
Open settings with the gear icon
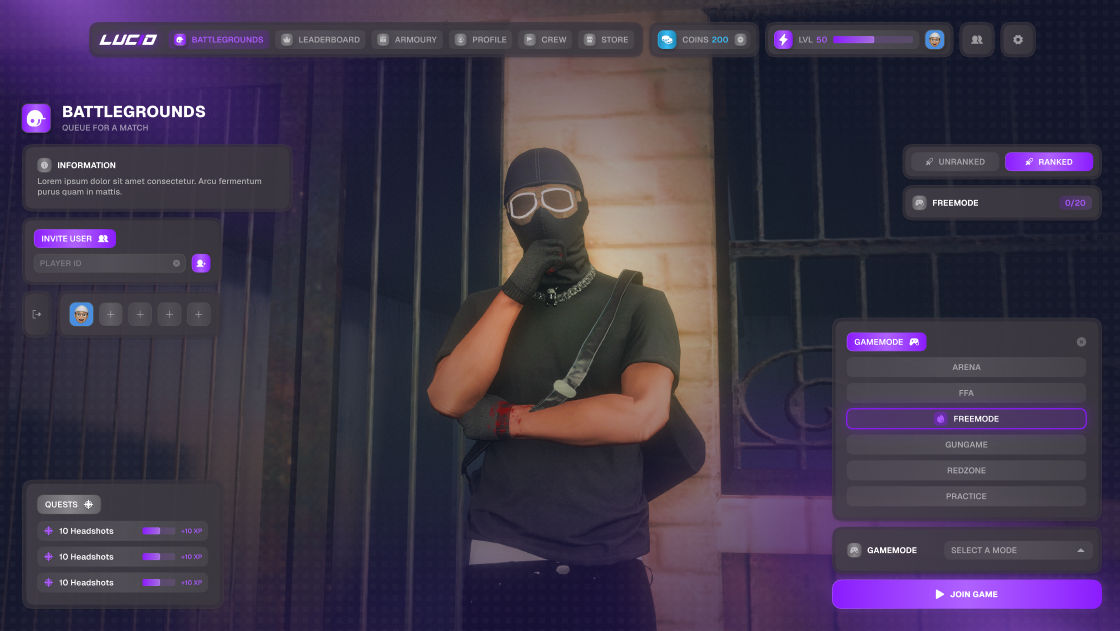point(1018,40)
